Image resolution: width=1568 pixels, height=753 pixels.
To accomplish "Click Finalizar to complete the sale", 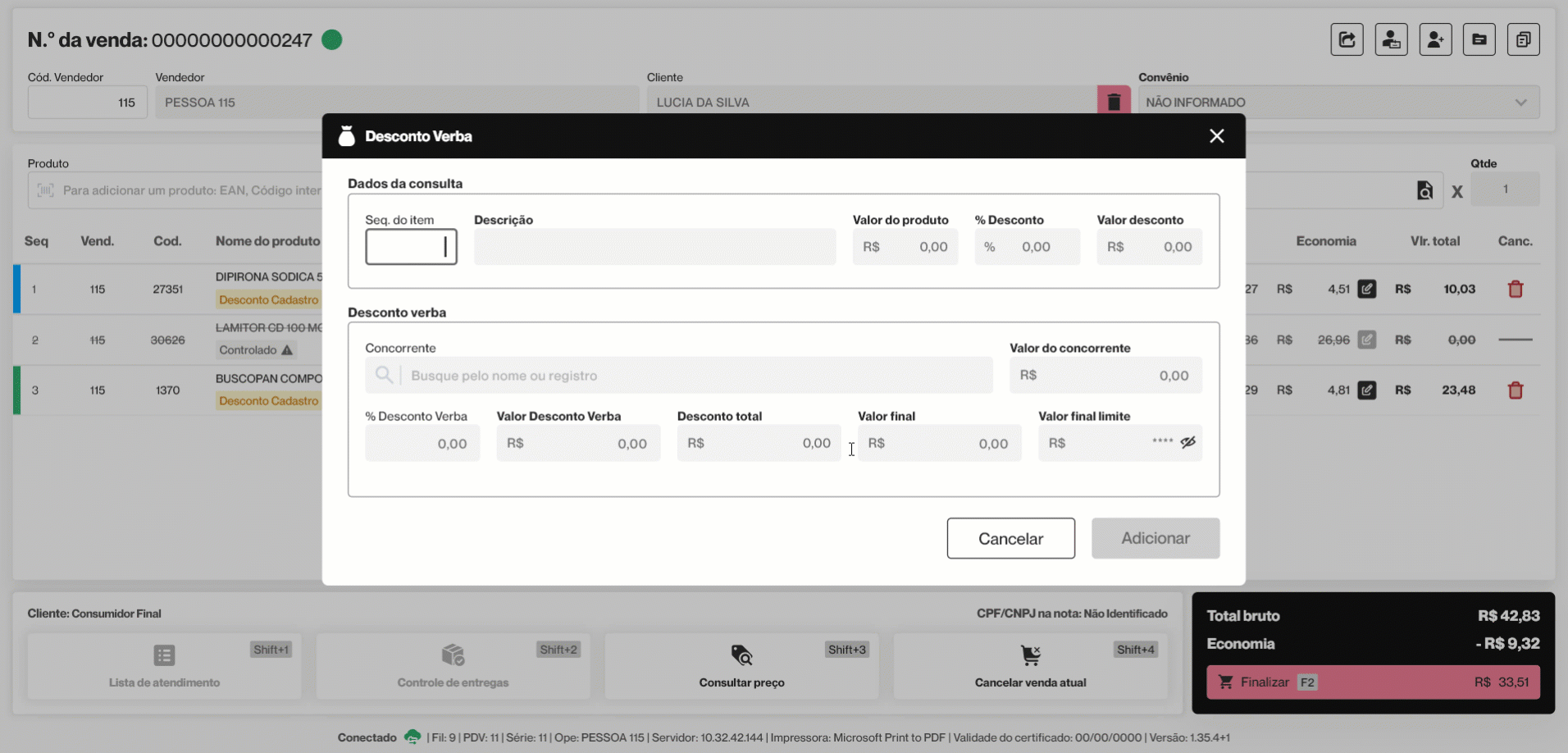I will click(x=1372, y=682).
